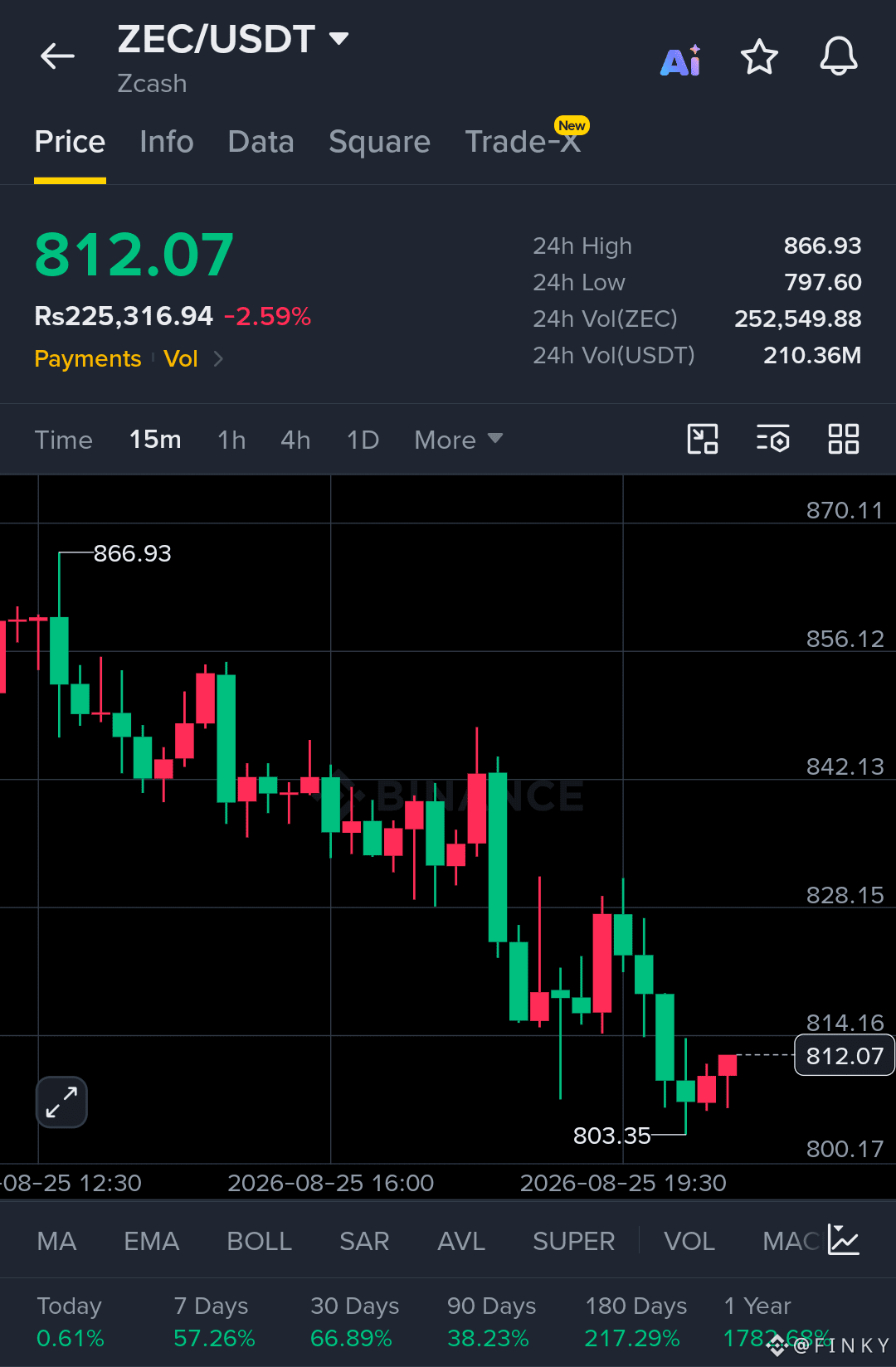Select the 1D interval

[363, 440]
